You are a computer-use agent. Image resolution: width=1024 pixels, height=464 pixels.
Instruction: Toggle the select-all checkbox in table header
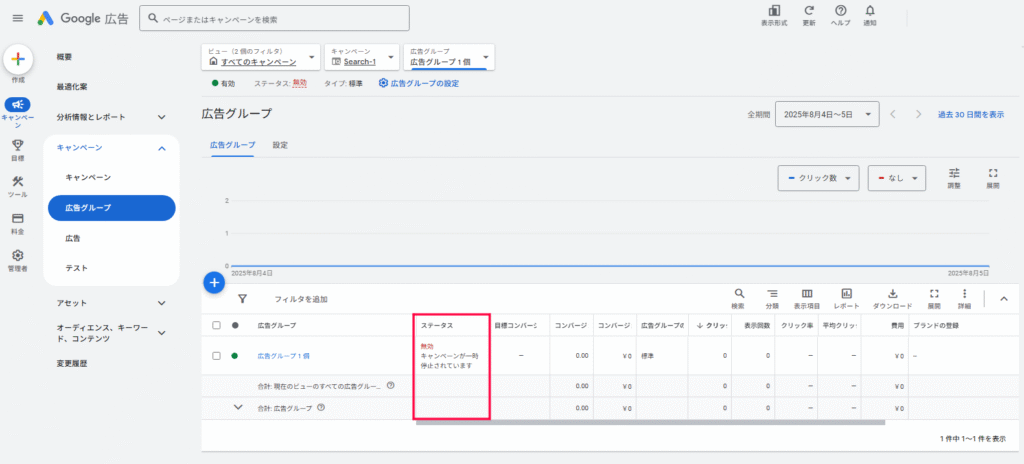tap(216, 325)
